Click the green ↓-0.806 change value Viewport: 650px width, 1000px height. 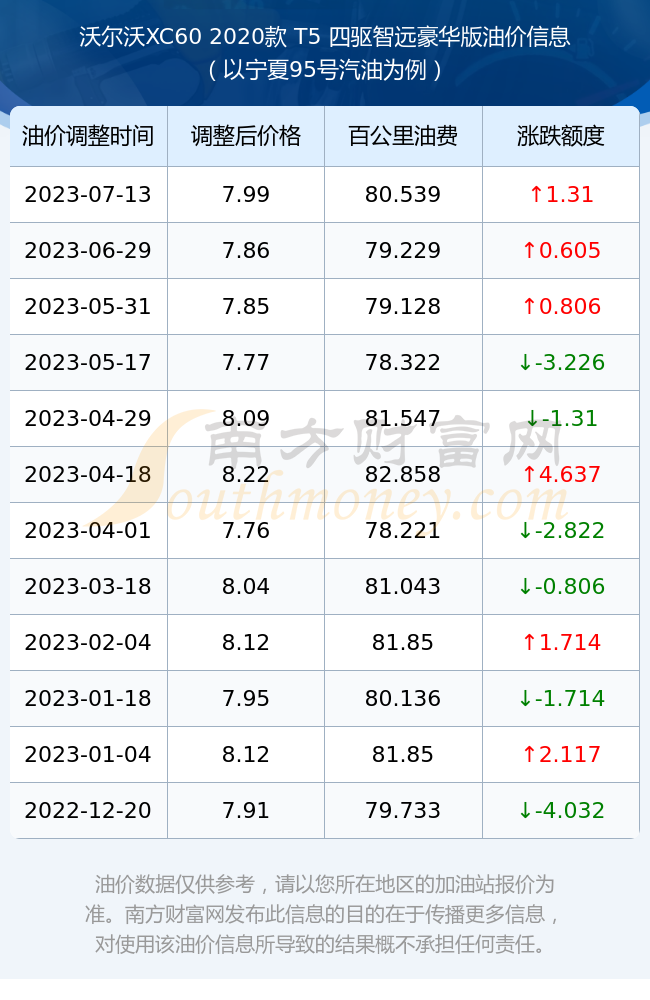(561, 586)
